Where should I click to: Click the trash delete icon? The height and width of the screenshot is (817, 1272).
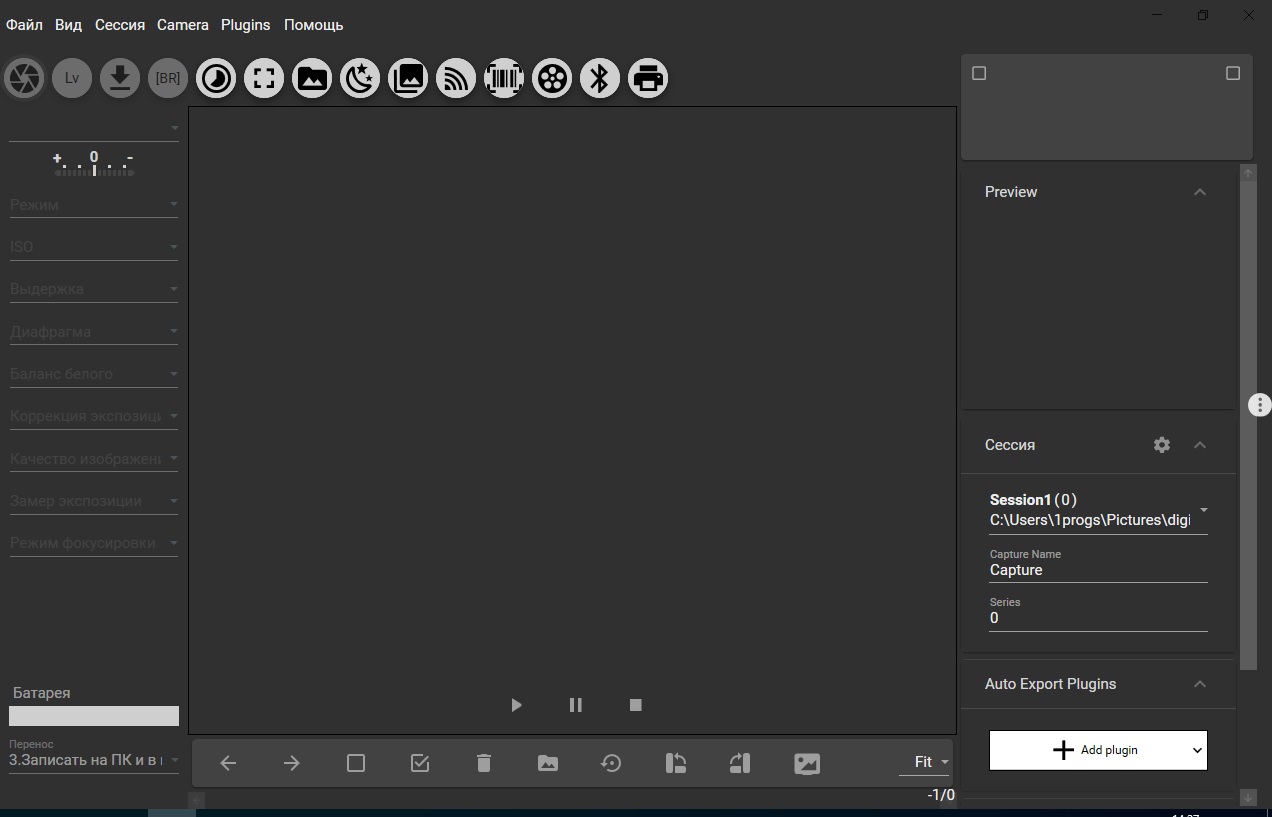coord(484,763)
